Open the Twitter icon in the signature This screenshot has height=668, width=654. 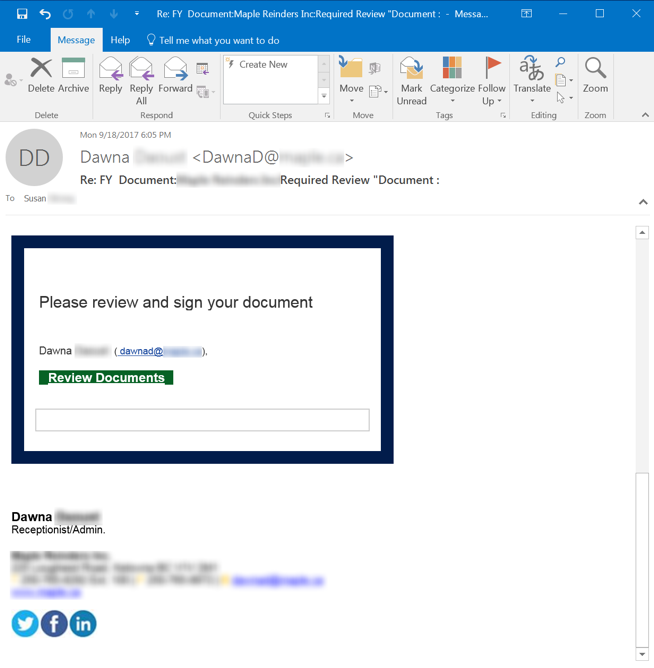25,624
